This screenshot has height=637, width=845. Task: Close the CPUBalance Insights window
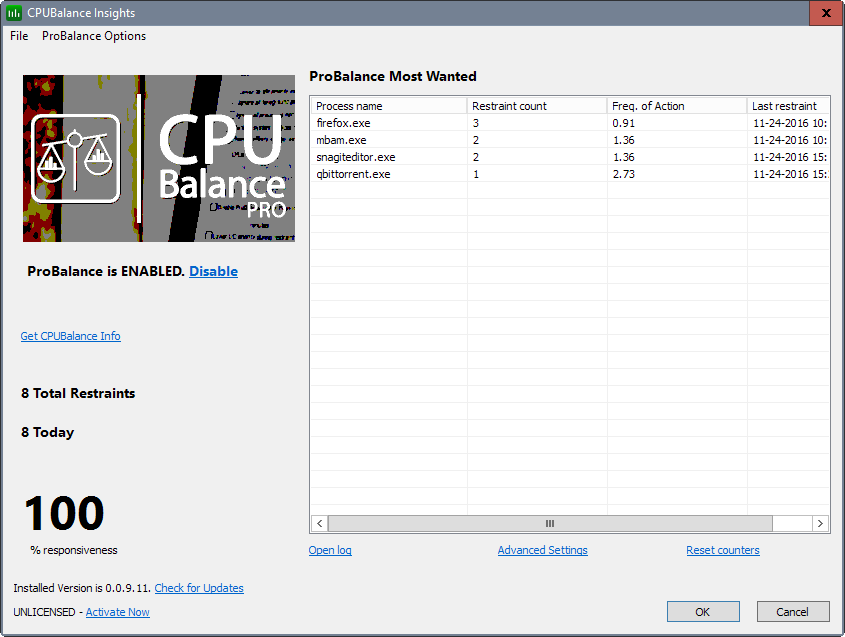(x=826, y=13)
